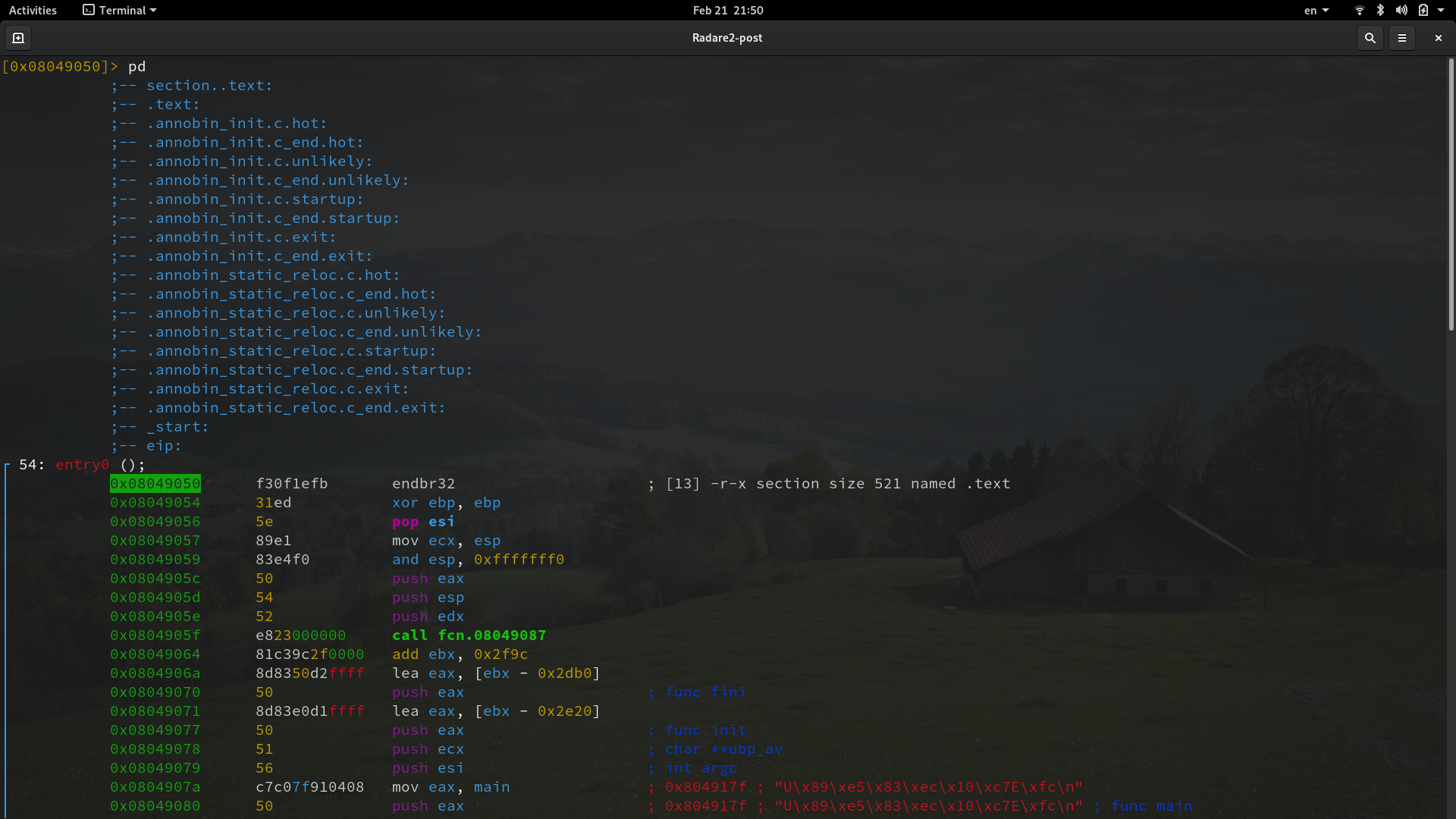The height and width of the screenshot is (819, 1456).
Task: Open terminal search with magnifier icon
Action: 1370,38
